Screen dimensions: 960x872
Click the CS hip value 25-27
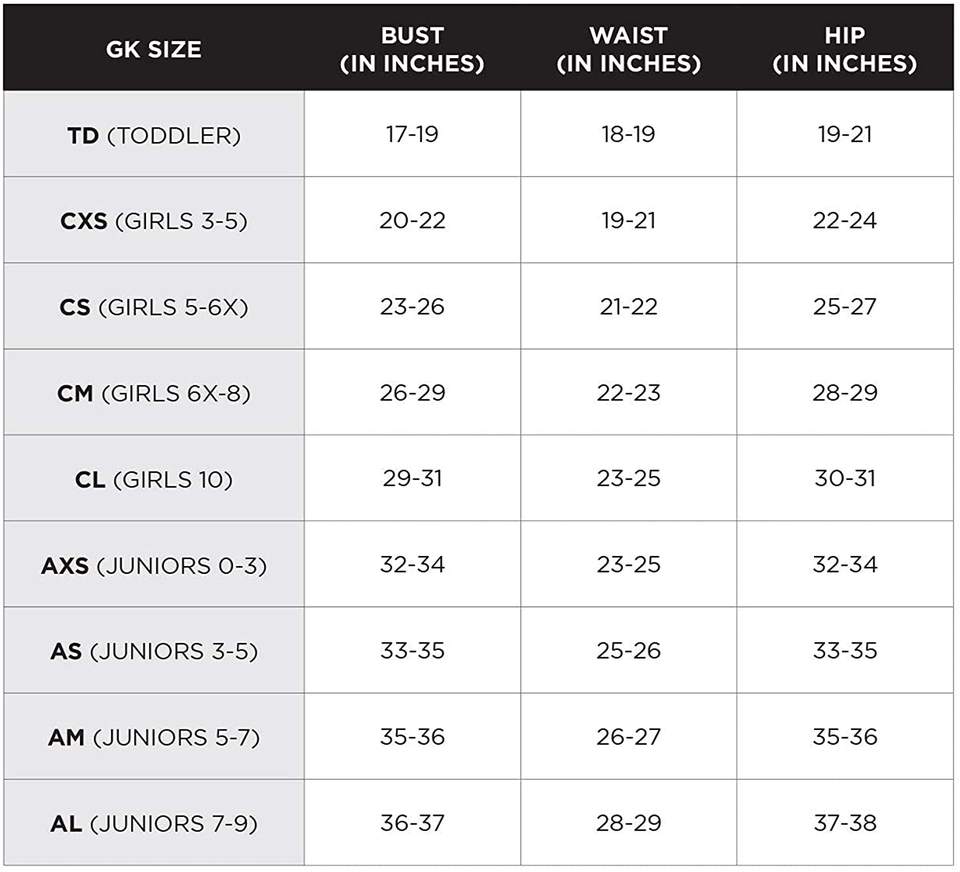tap(845, 306)
